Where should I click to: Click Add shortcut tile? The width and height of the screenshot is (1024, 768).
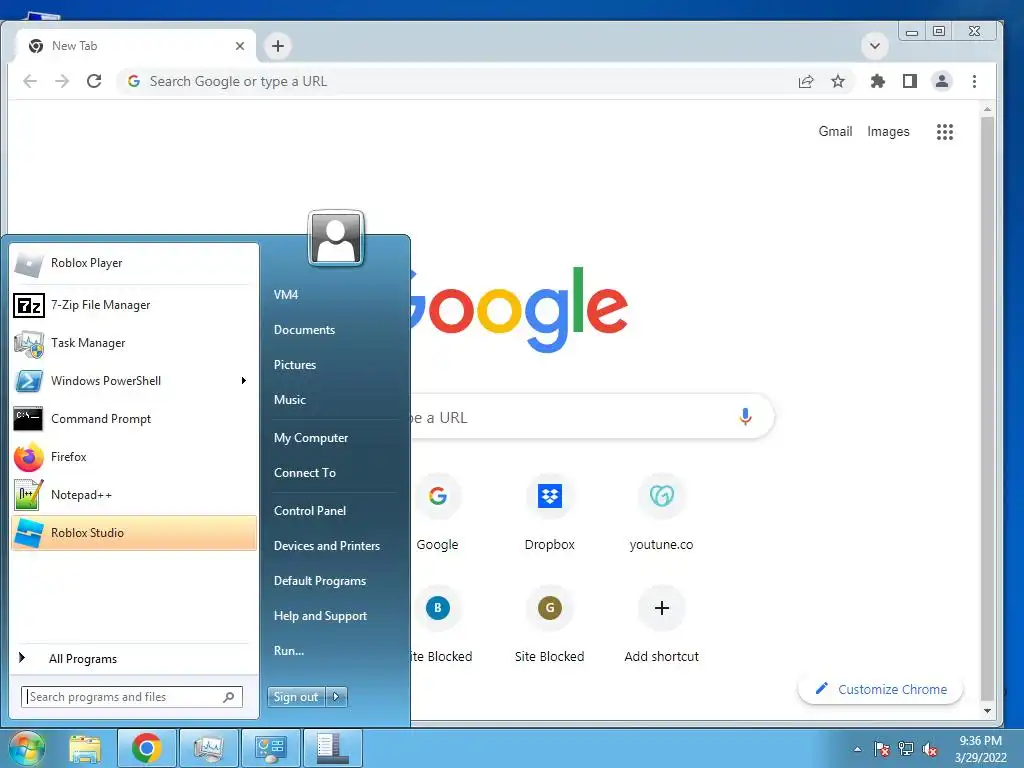tap(662, 625)
